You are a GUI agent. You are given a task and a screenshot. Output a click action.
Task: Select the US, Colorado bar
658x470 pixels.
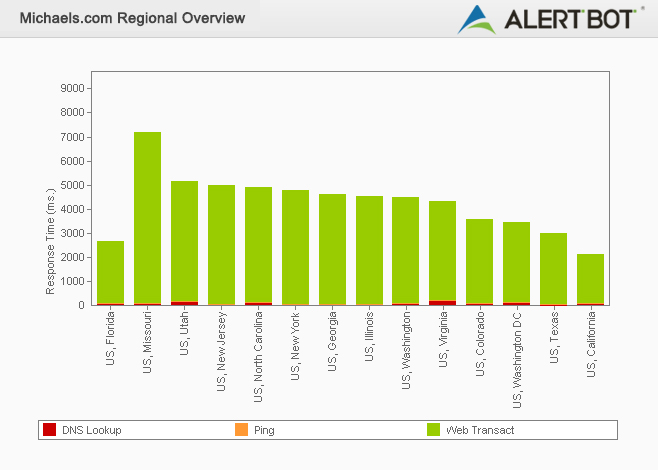tap(480, 261)
